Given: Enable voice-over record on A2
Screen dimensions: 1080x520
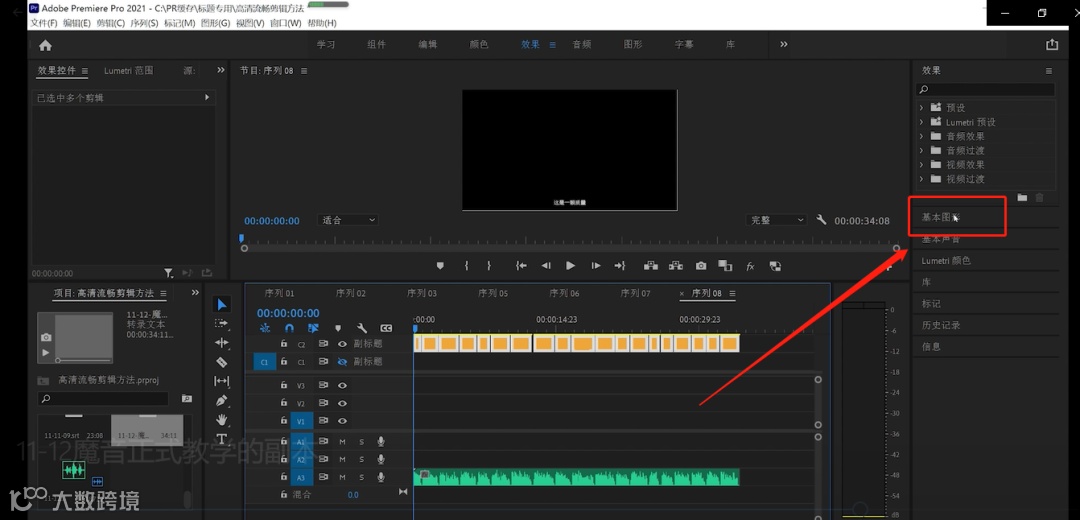Looking at the screenshot, I should [x=381, y=459].
